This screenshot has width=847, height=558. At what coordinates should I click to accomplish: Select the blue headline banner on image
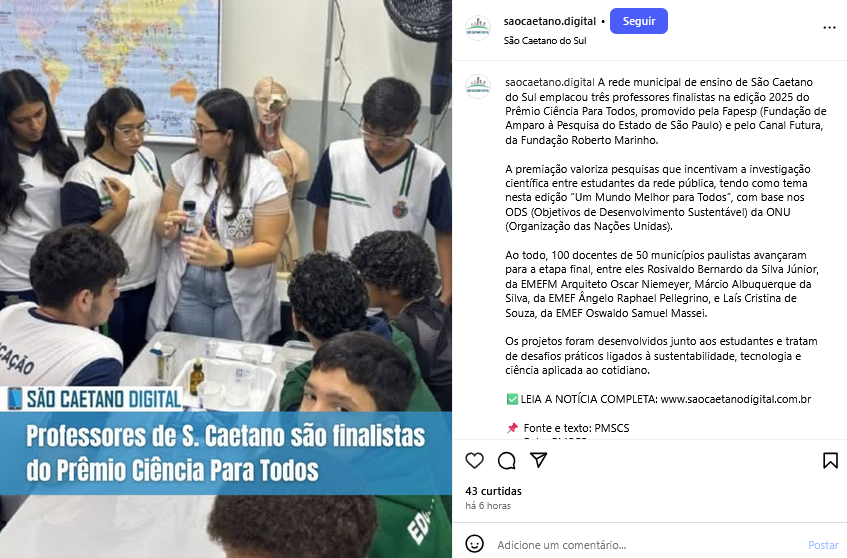tap(226, 453)
